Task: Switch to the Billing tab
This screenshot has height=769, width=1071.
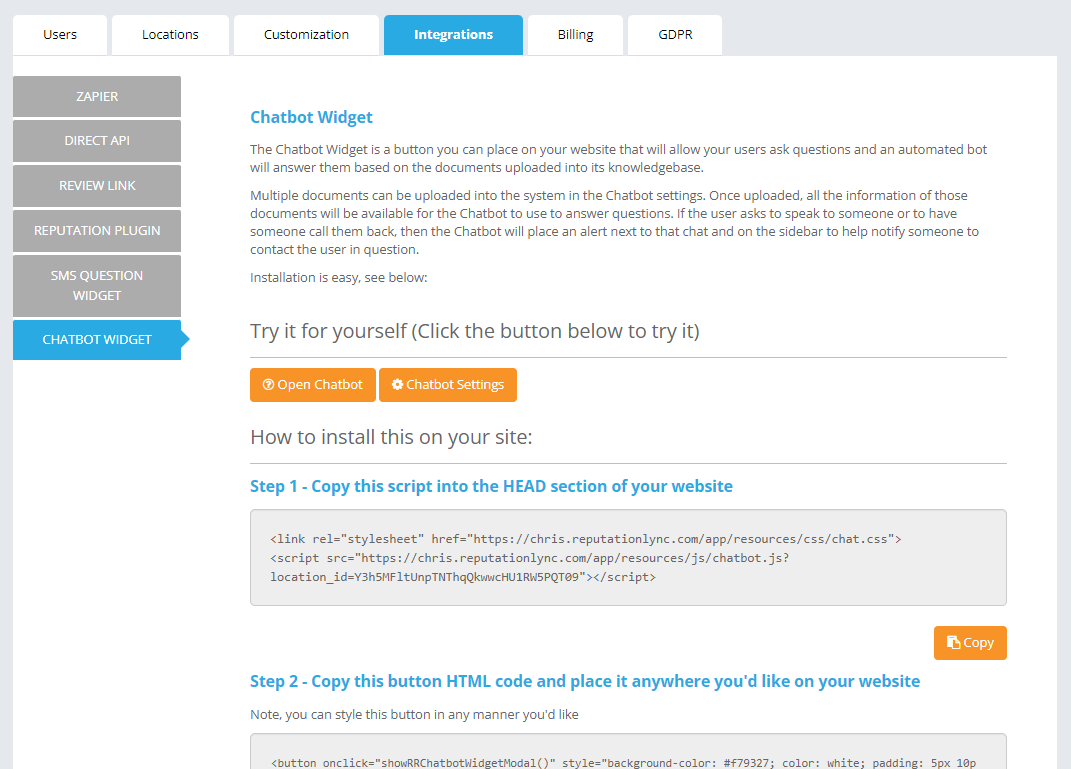Action: click(574, 34)
